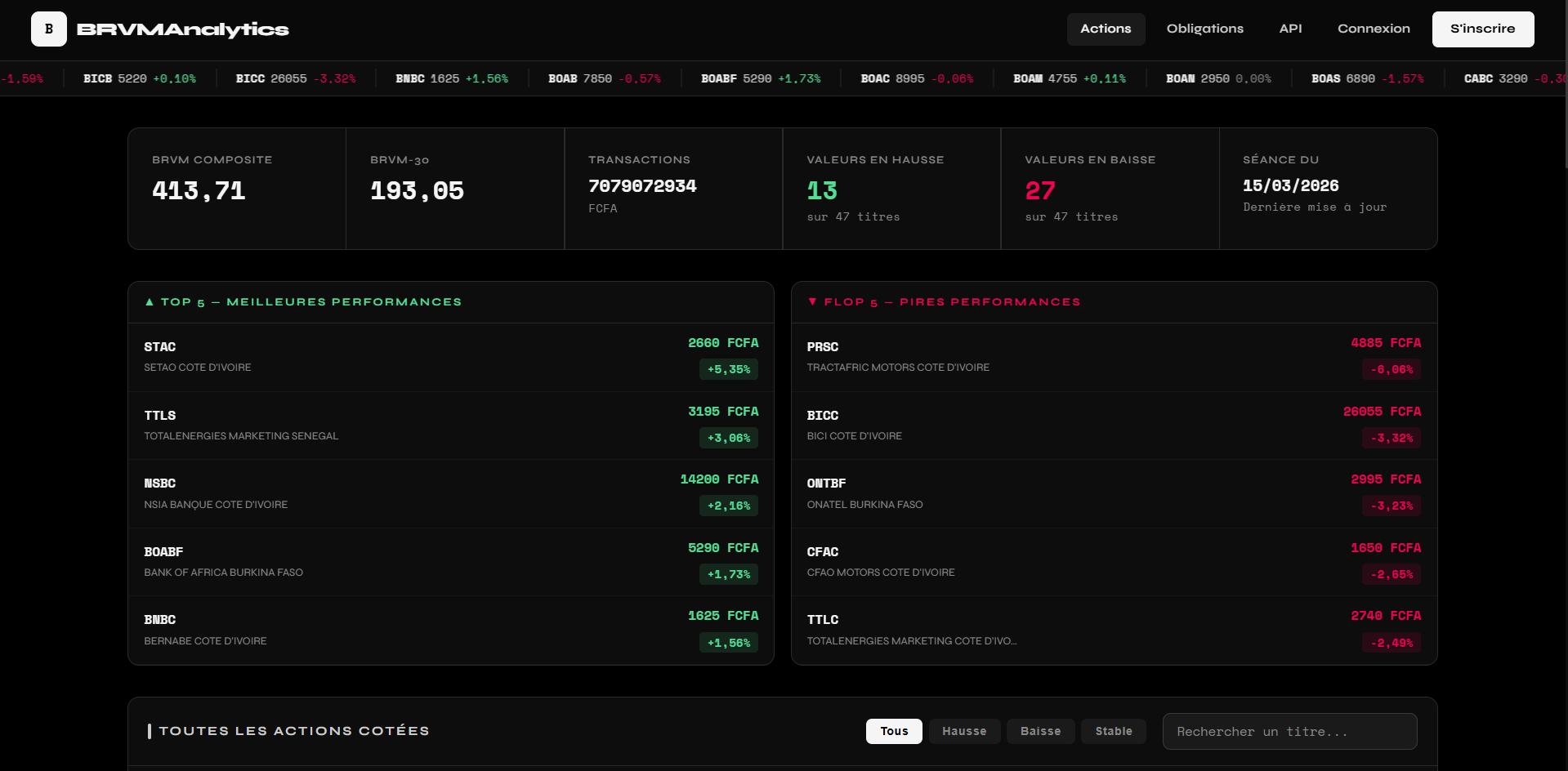Go to the Obligations page
The width and height of the screenshot is (1568, 771).
point(1204,29)
